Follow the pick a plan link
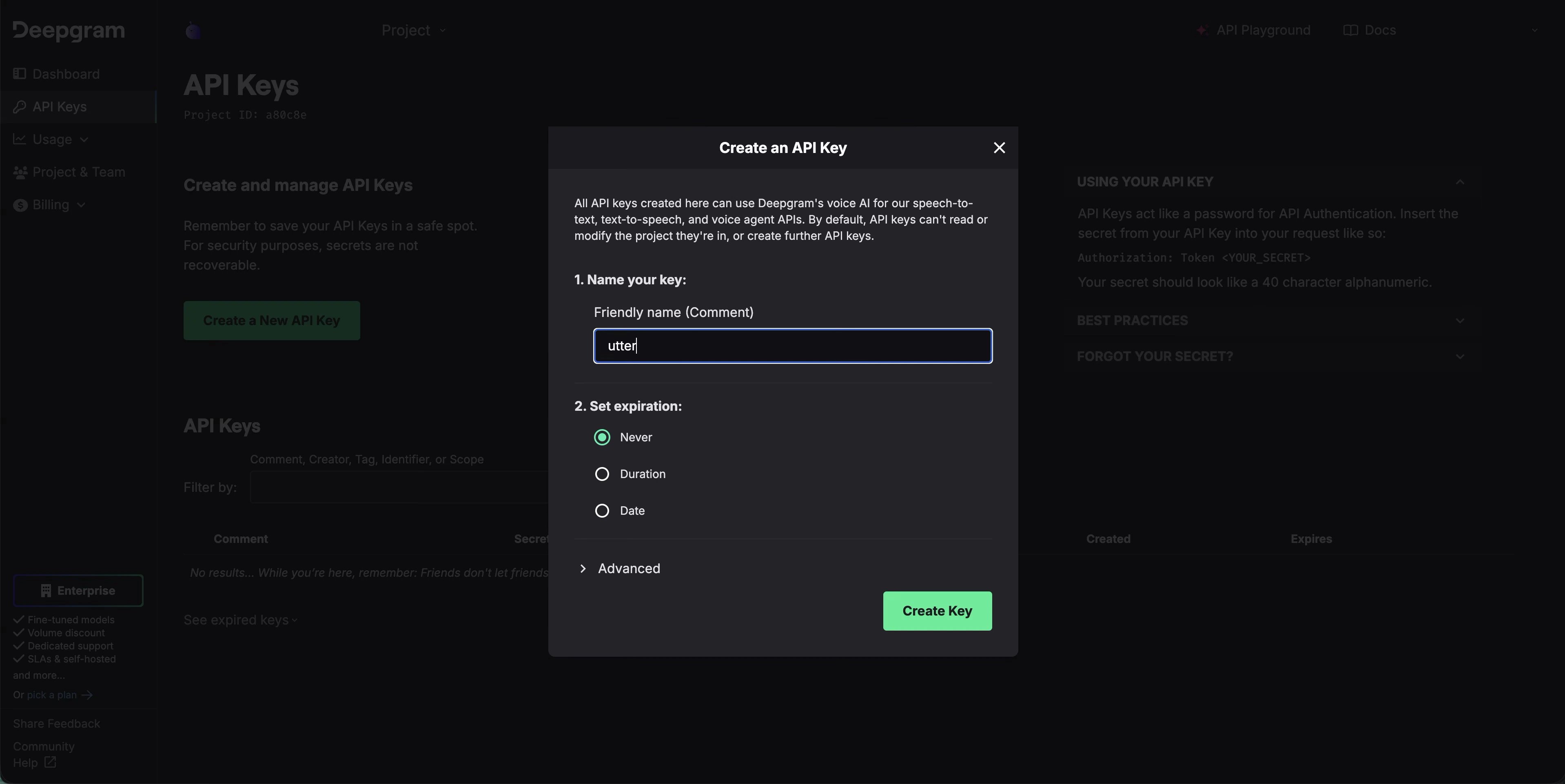The image size is (1565, 784). click(52, 695)
